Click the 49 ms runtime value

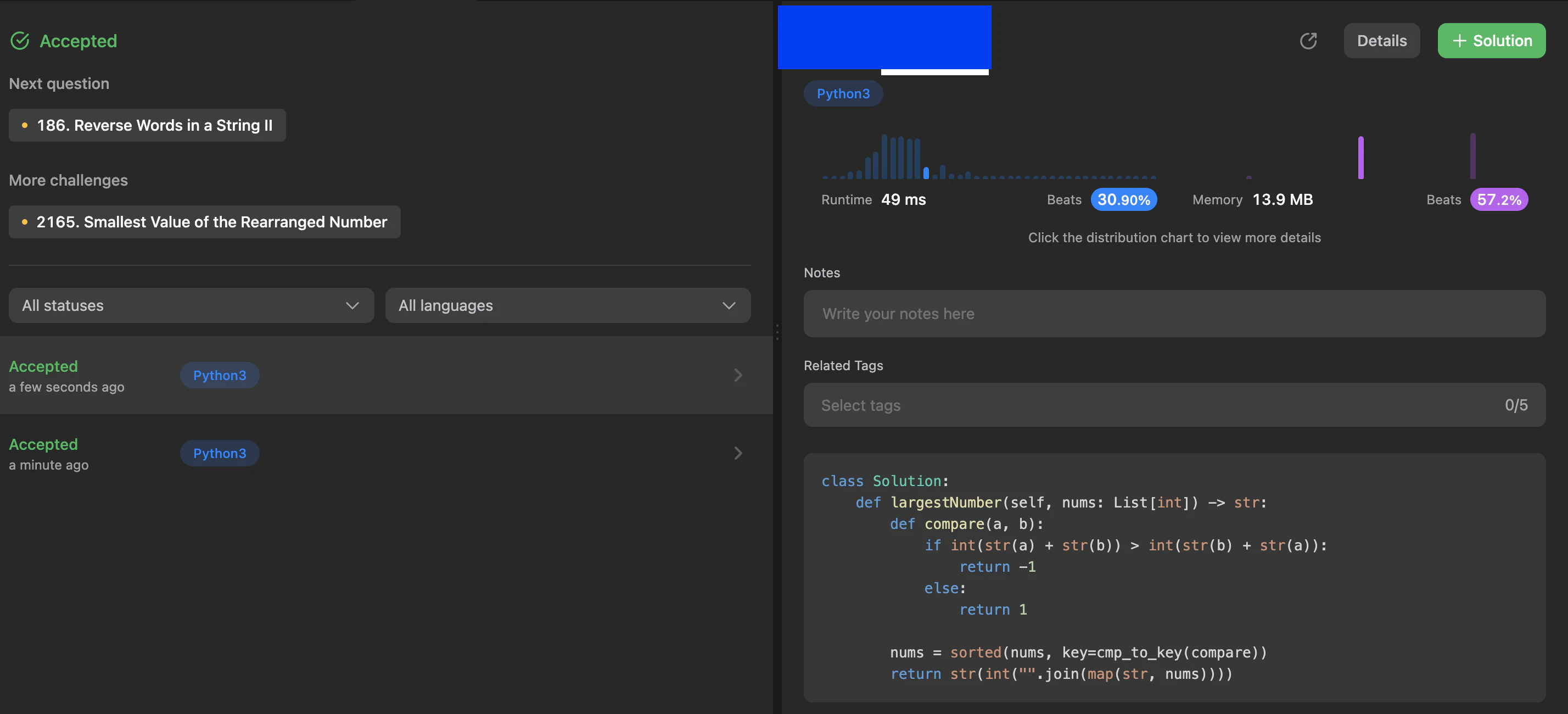pos(903,200)
